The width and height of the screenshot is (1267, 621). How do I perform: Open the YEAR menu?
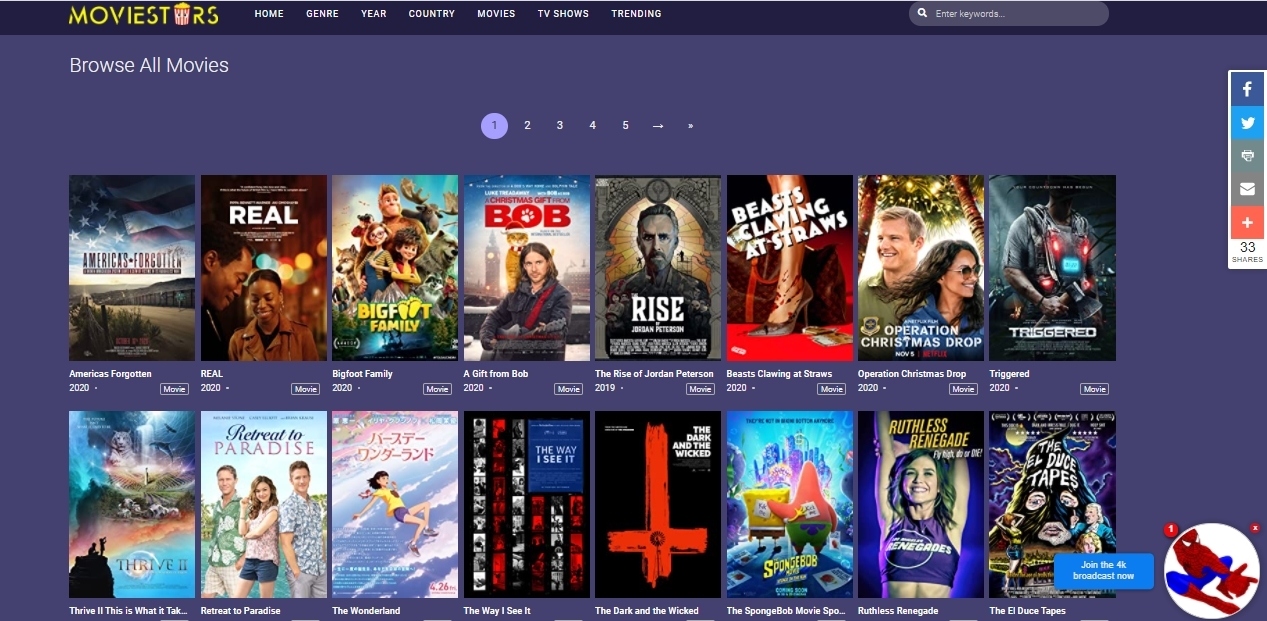tap(374, 14)
